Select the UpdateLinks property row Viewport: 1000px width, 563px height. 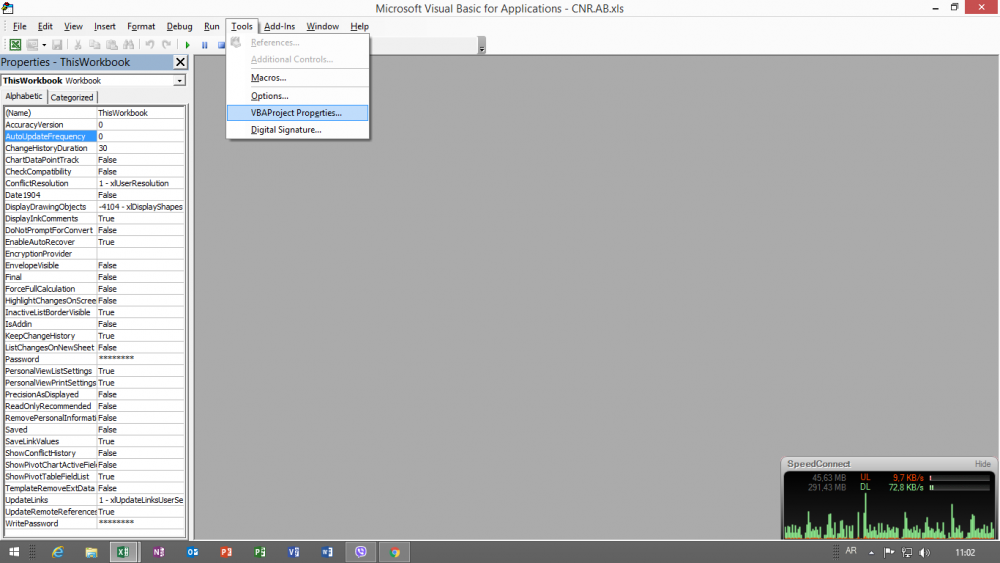(x=94, y=500)
